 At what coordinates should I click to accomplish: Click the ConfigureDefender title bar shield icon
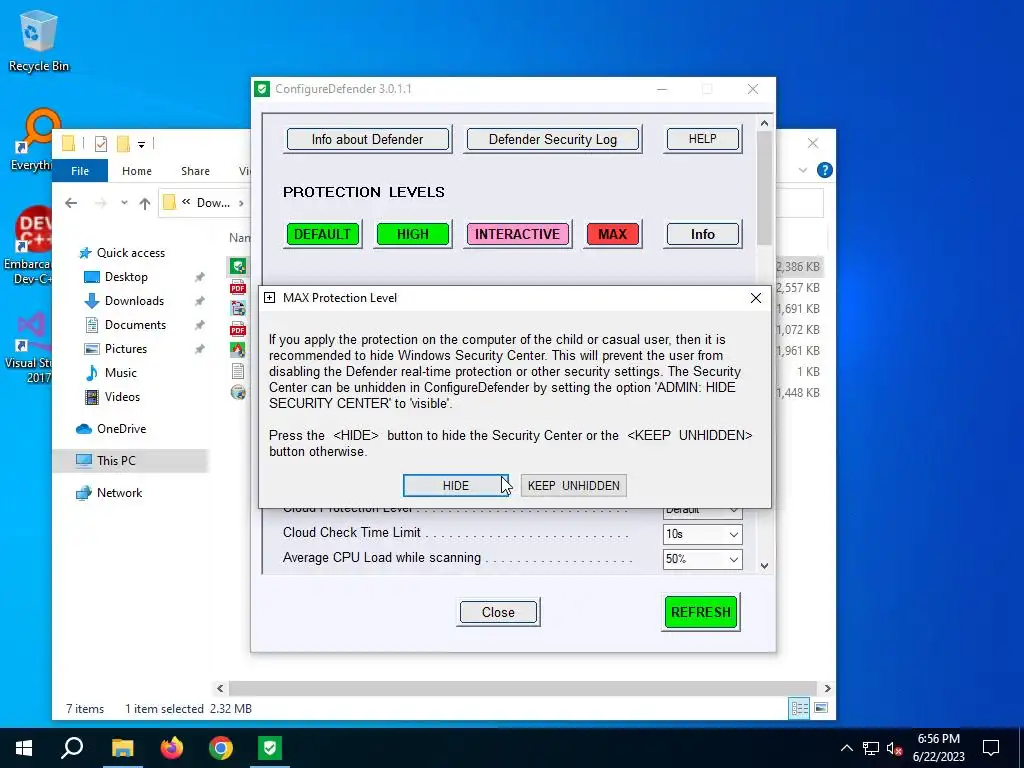click(263, 89)
